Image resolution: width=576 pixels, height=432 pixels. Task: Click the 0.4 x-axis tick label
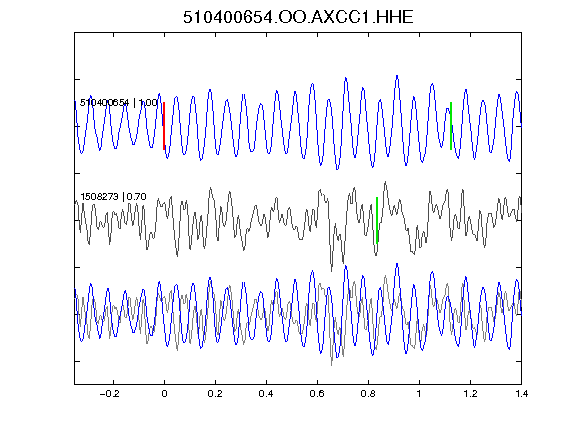tap(266, 394)
